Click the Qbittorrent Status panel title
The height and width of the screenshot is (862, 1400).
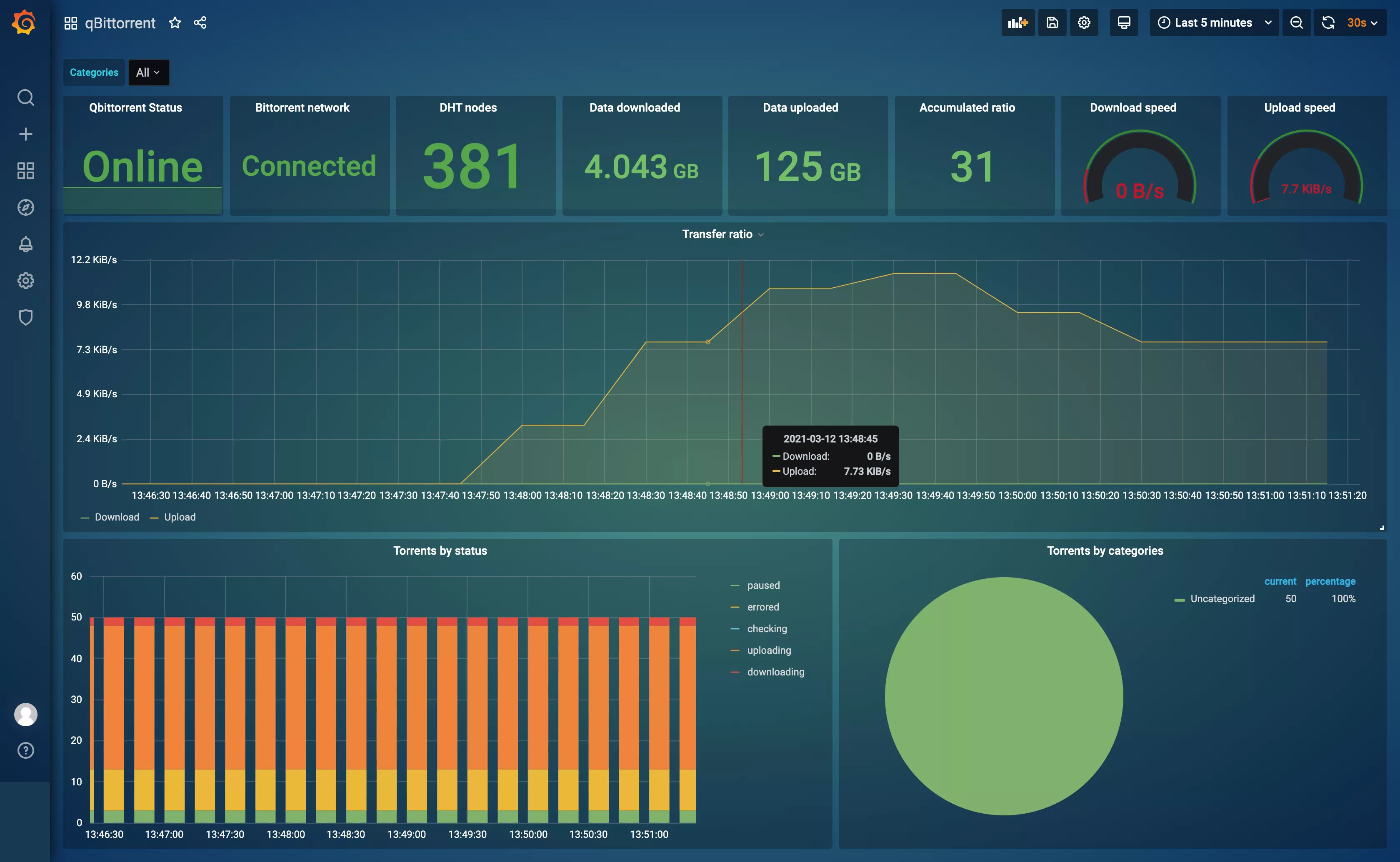(x=136, y=108)
